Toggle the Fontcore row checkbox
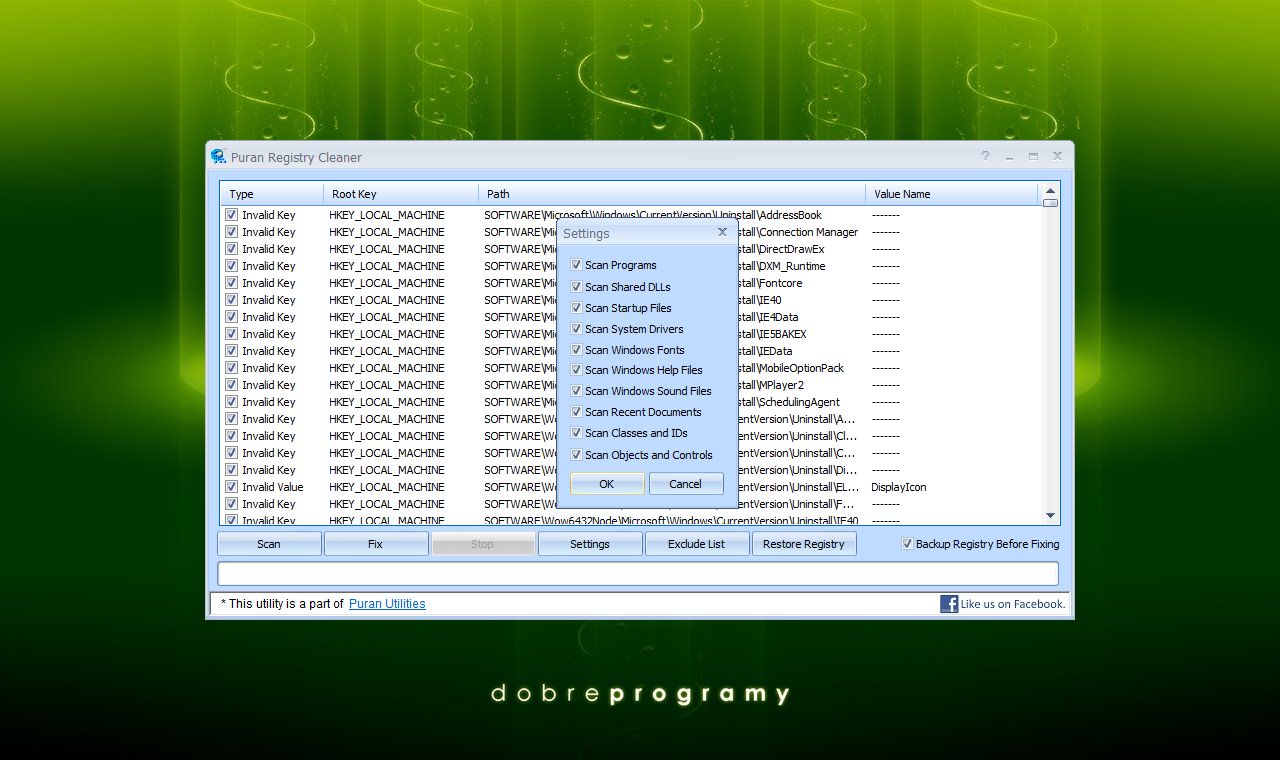 pos(231,283)
